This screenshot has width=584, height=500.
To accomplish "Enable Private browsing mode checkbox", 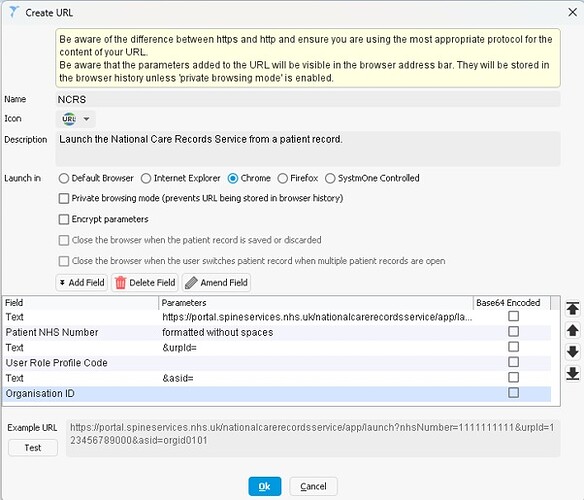I will point(64,198).
